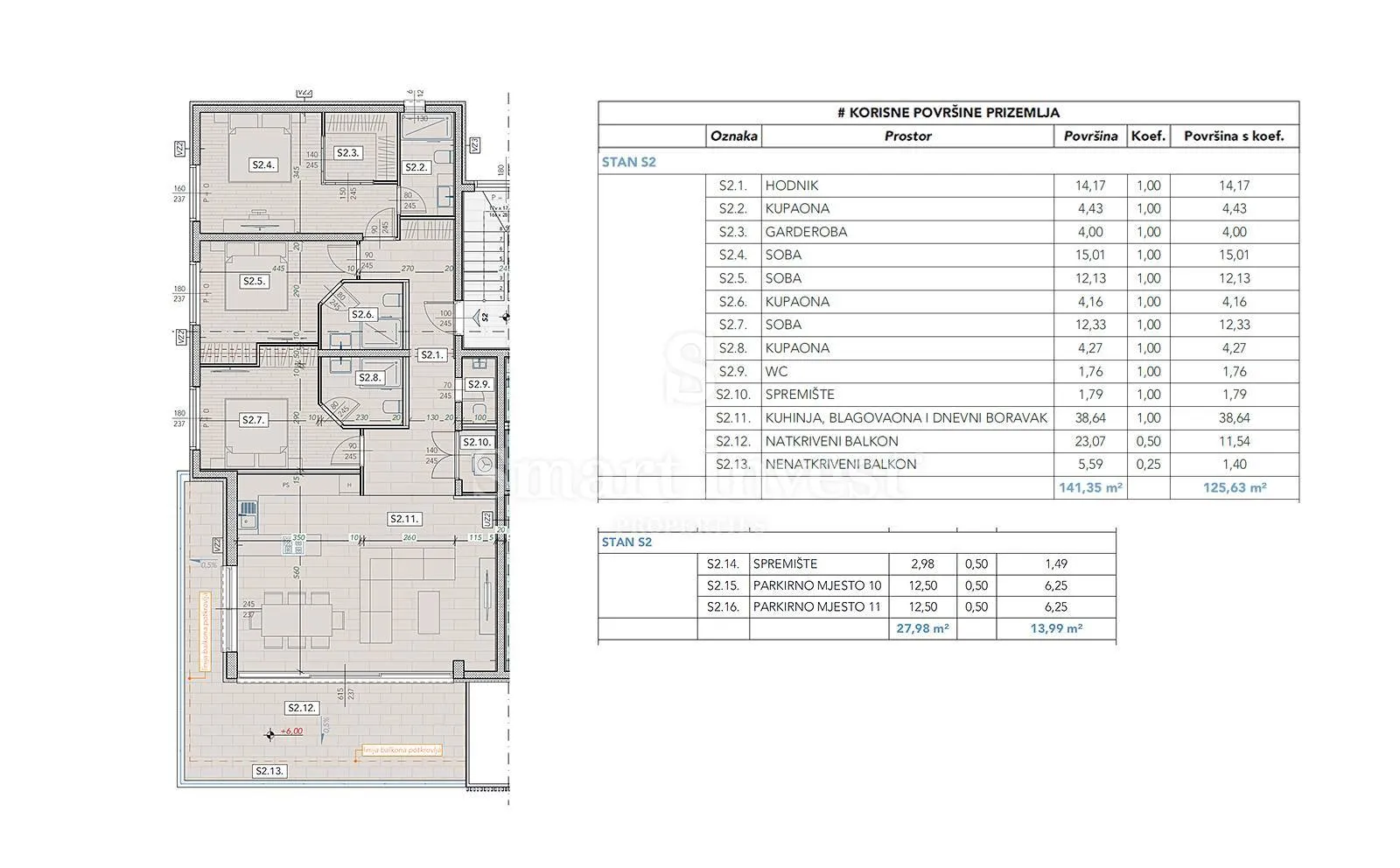Click balcony label 'S2.12.' on the plan
1400x868 pixels.
coord(302,708)
